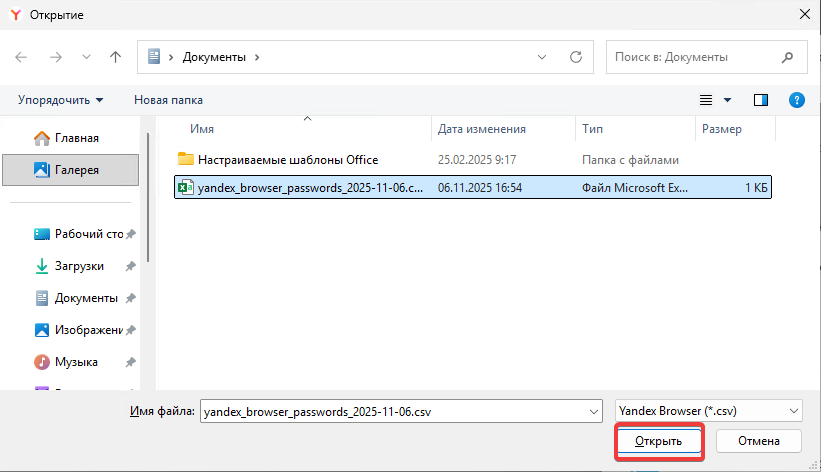Refresh the Documents folder view
This screenshot has width=821, height=472.
click(575, 57)
